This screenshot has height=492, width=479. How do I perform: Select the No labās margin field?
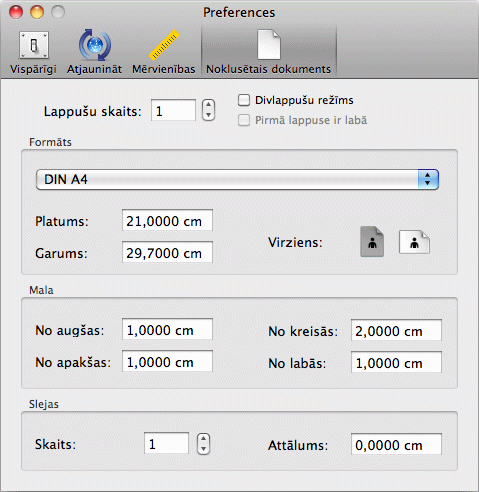[396, 362]
